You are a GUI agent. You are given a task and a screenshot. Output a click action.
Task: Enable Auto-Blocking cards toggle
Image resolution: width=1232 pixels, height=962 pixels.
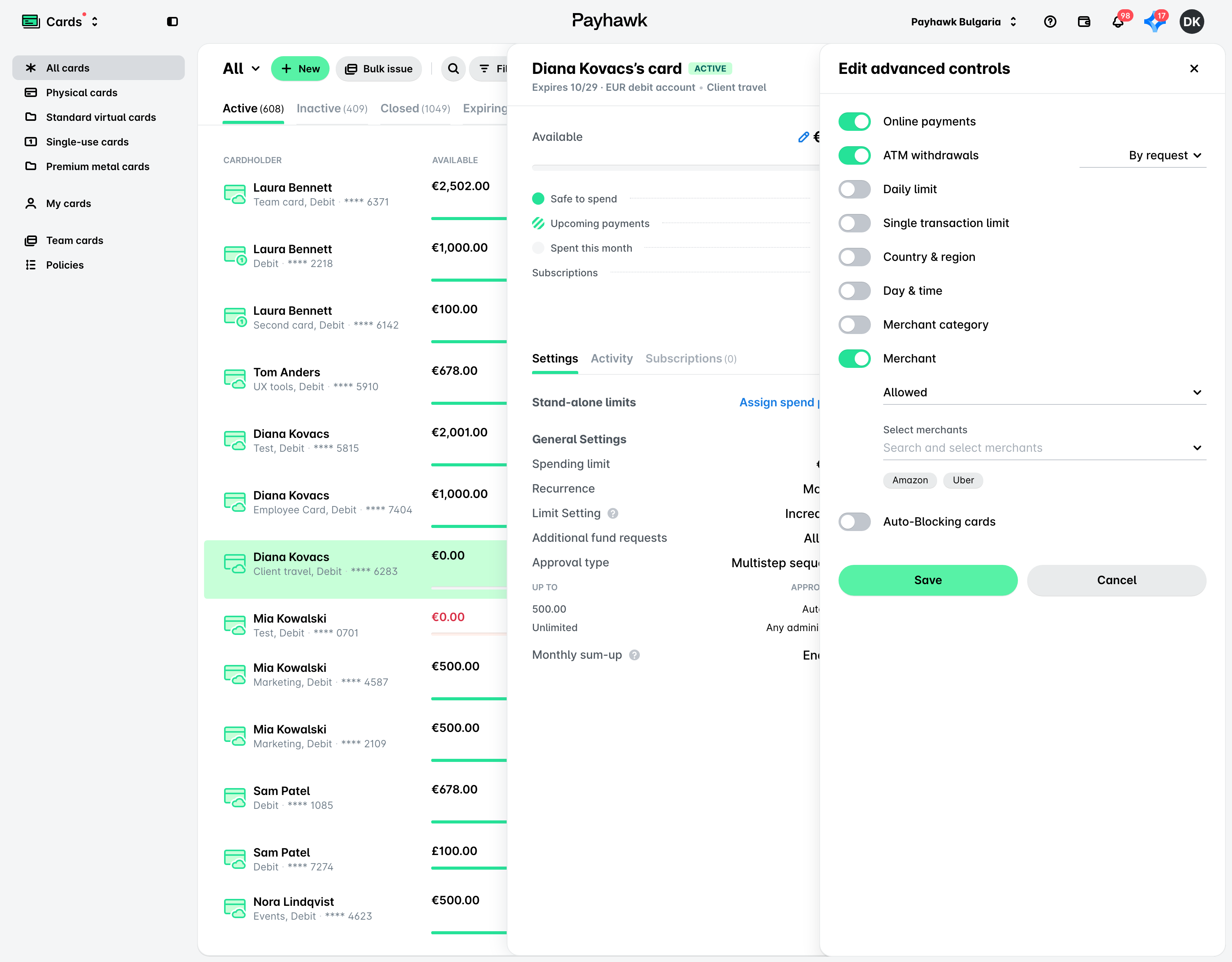[x=855, y=522]
